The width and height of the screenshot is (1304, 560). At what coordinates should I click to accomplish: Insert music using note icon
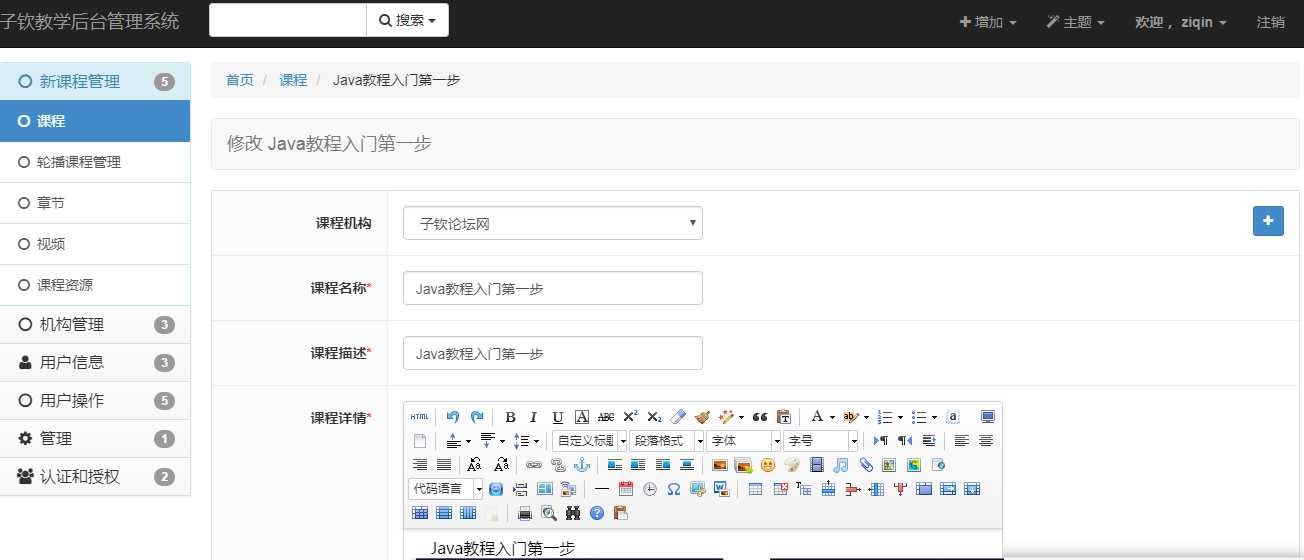pos(841,465)
